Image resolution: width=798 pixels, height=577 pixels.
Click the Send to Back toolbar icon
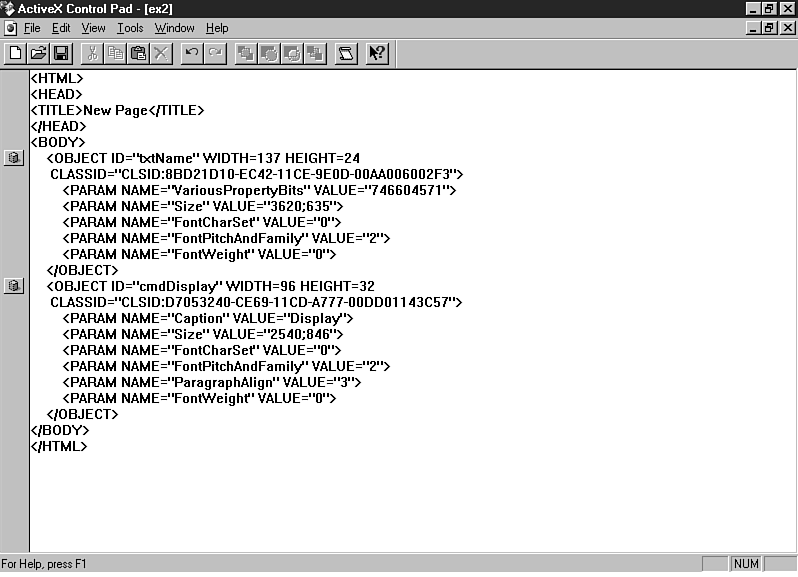[315, 53]
